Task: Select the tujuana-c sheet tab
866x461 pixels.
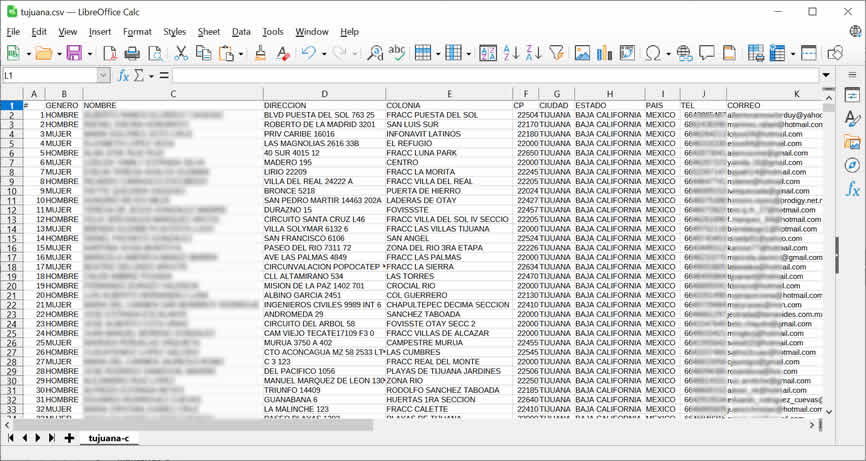Action: click(109, 438)
